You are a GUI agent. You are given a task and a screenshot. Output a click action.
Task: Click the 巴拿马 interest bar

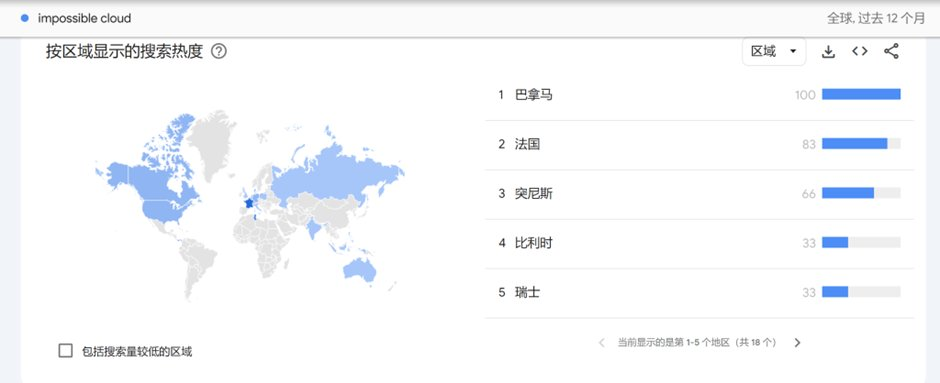(x=861, y=94)
